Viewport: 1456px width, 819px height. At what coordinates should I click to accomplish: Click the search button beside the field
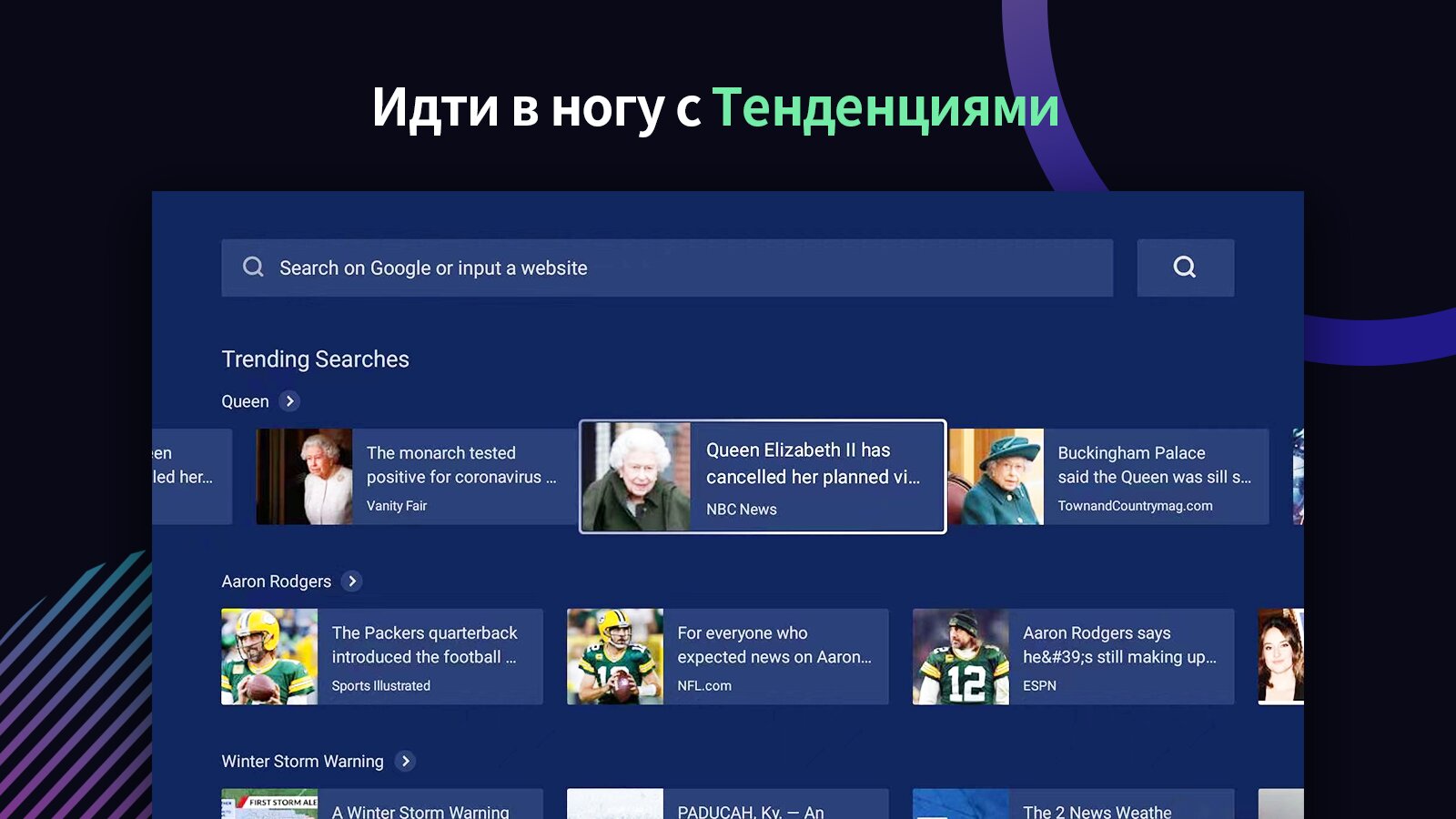(1185, 268)
